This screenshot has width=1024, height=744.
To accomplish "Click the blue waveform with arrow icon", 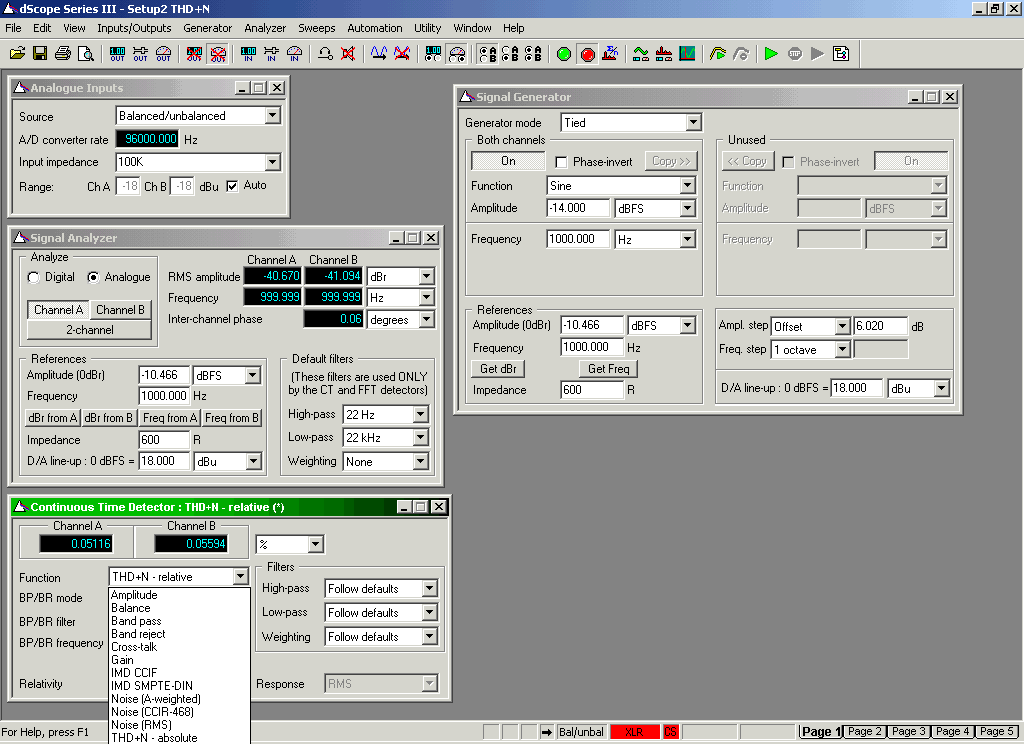I will [x=379, y=54].
